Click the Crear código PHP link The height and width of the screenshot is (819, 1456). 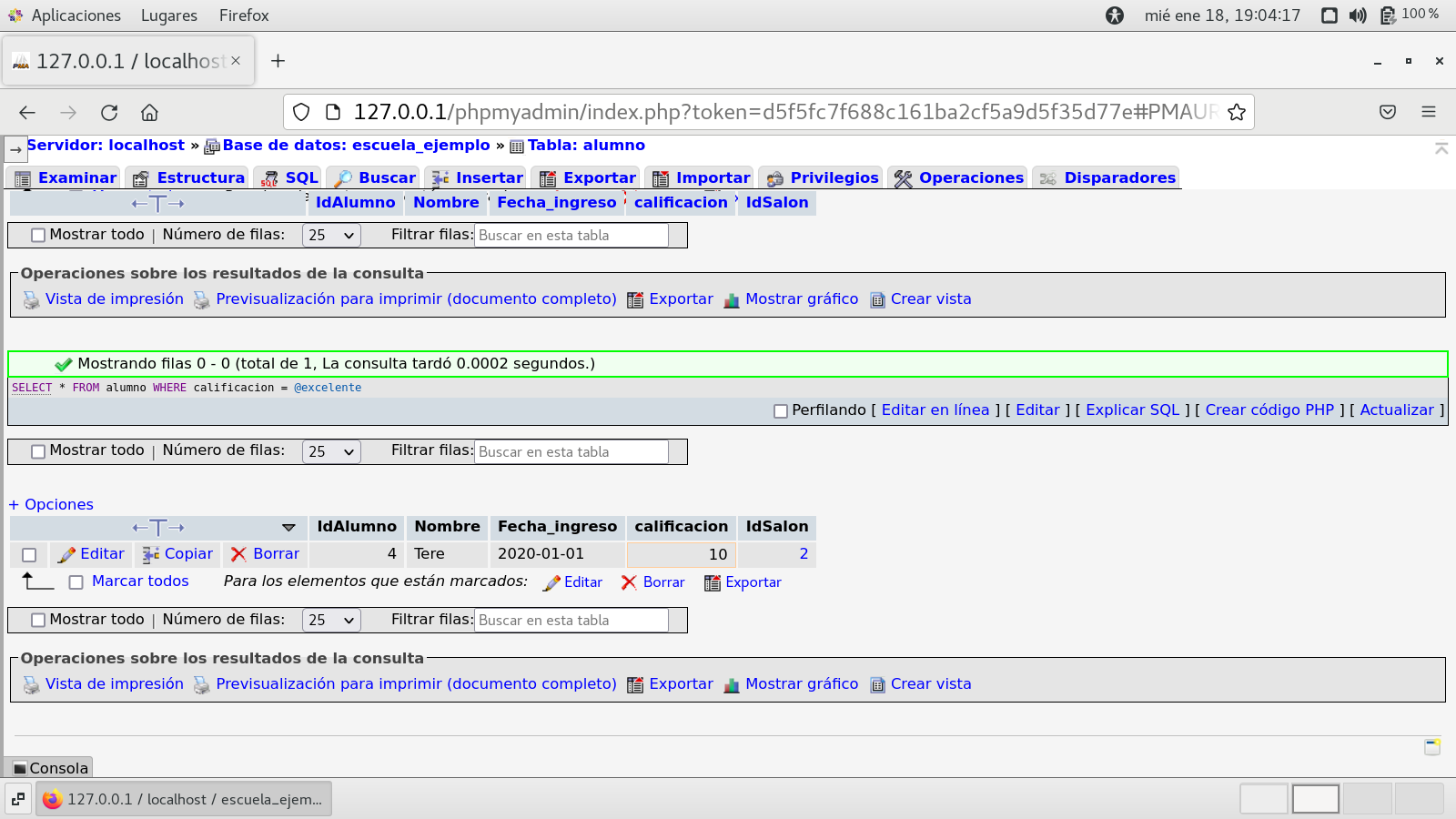click(x=1269, y=410)
